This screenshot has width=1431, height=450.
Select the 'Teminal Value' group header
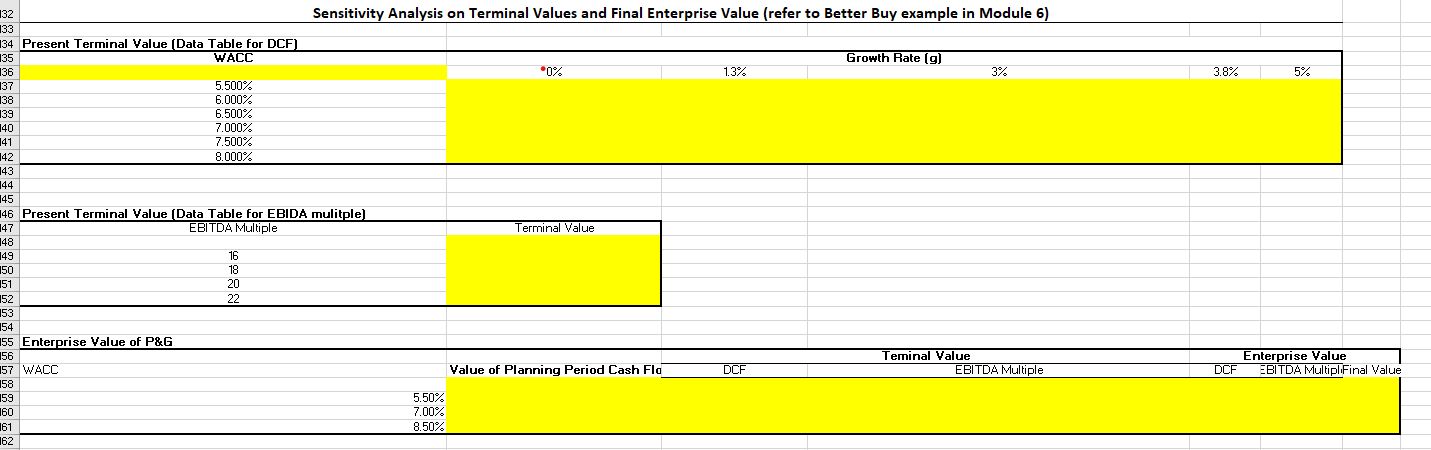point(925,356)
